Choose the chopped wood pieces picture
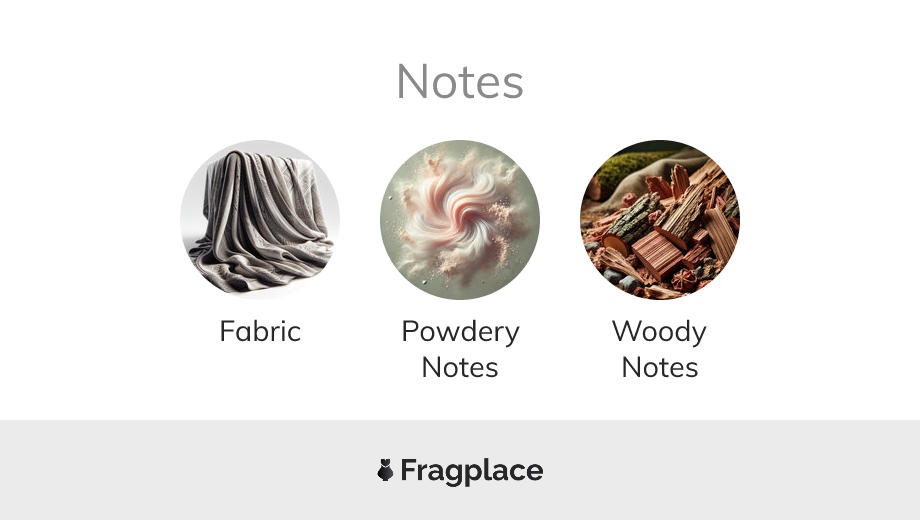 [x=660, y=220]
